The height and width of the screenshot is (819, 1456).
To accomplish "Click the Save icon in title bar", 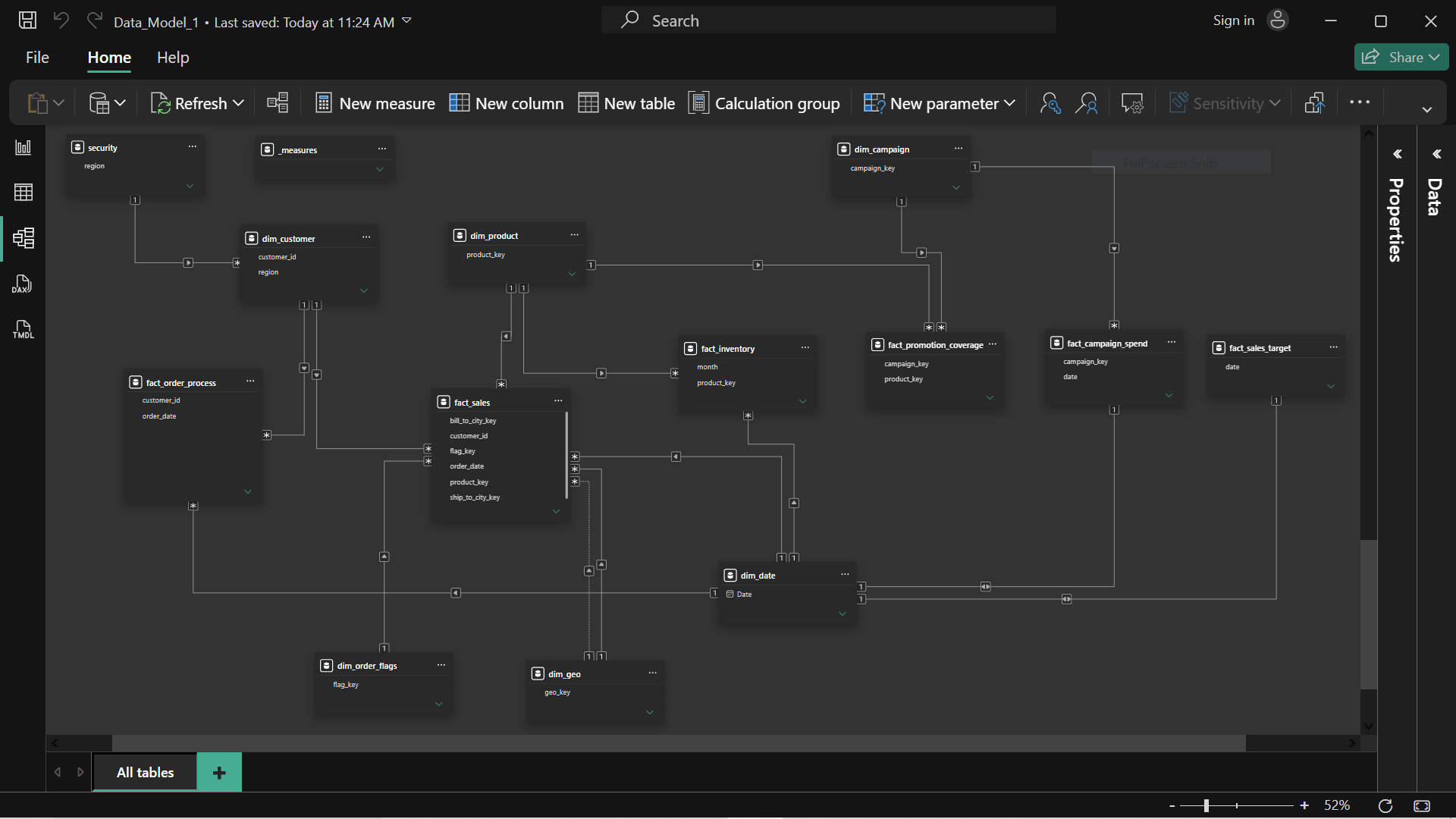I will tap(27, 20).
